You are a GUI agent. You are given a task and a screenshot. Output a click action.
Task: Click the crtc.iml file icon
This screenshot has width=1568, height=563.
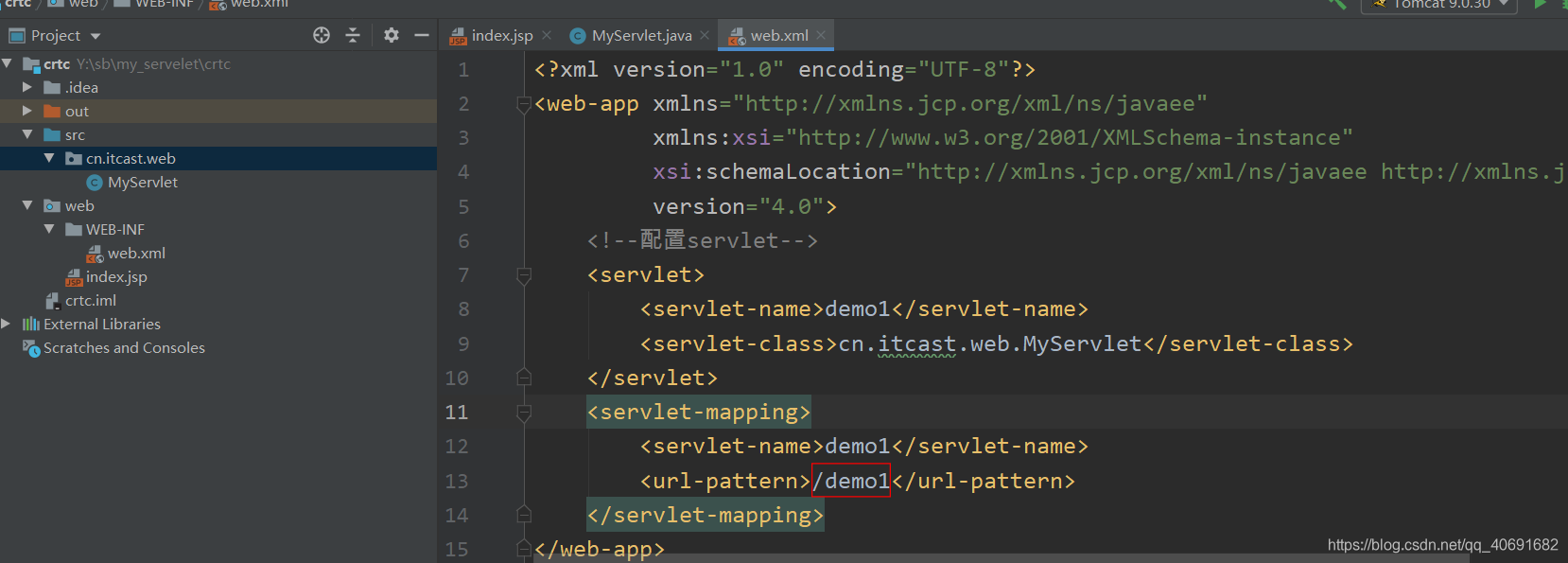53,300
